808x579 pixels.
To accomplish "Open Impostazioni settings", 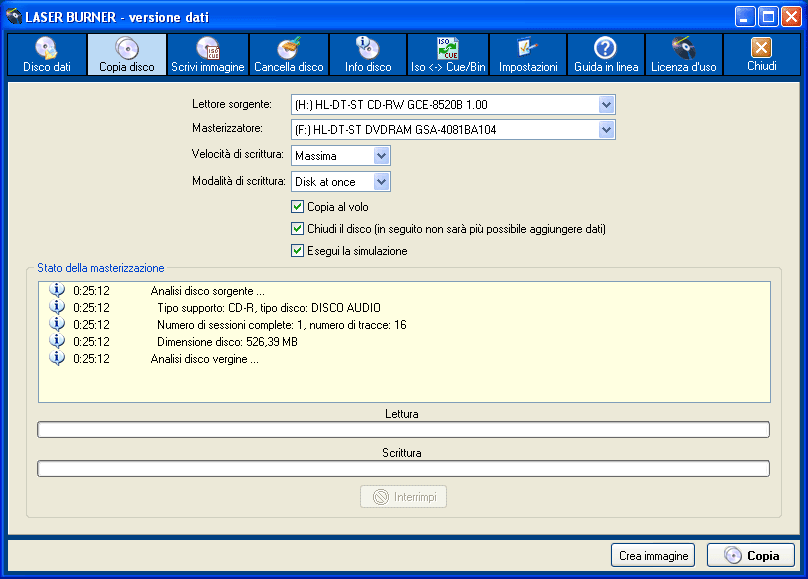I will click(528, 55).
